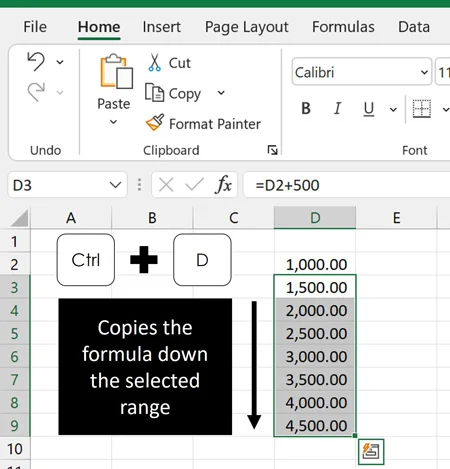Switch to the Insert tab

click(162, 27)
